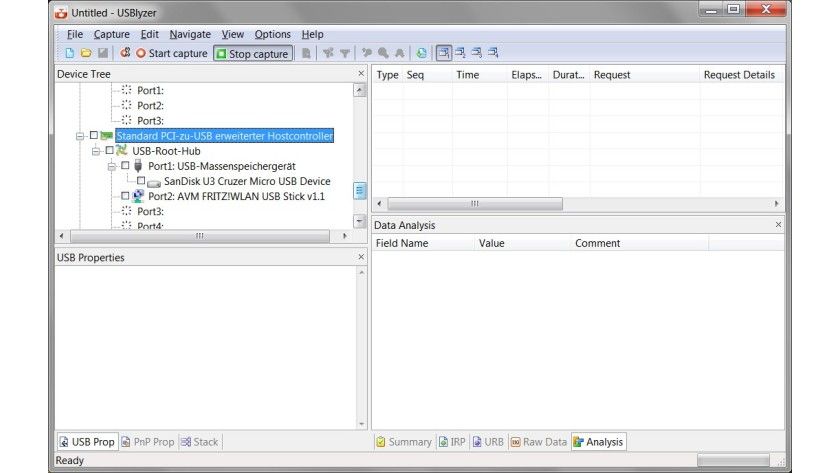Click the filter settings toolbar icon
This screenshot has height=473, width=840.
(328, 53)
